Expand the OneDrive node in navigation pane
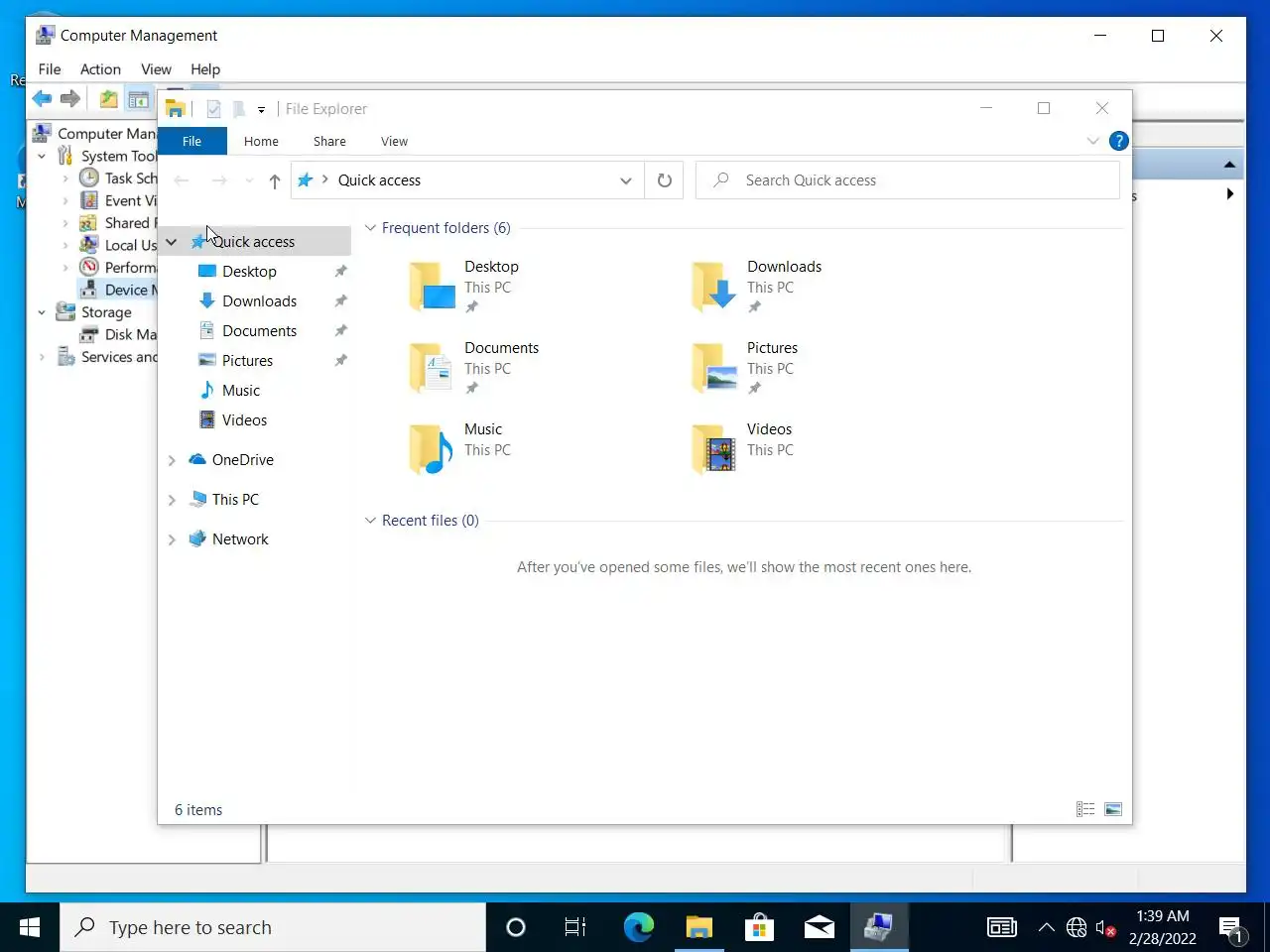The image size is (1270, 952). coord(172,460)
